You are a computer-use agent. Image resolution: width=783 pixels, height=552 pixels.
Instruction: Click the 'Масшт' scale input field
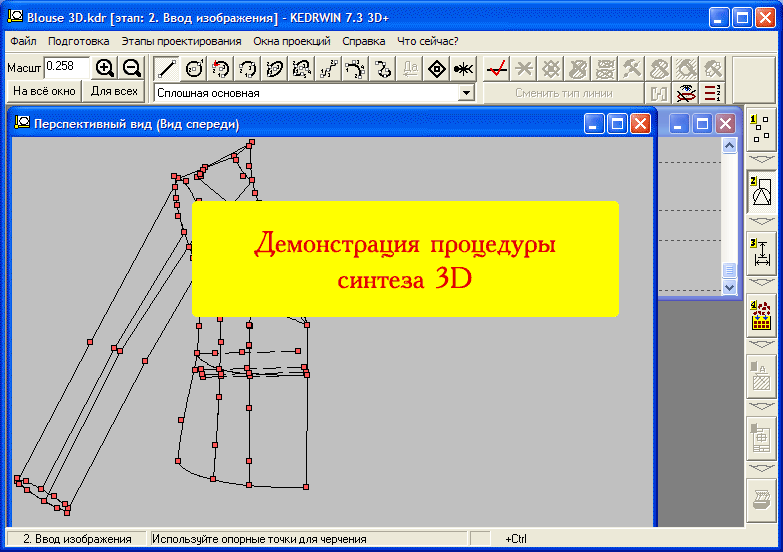[x=67, y=67]
